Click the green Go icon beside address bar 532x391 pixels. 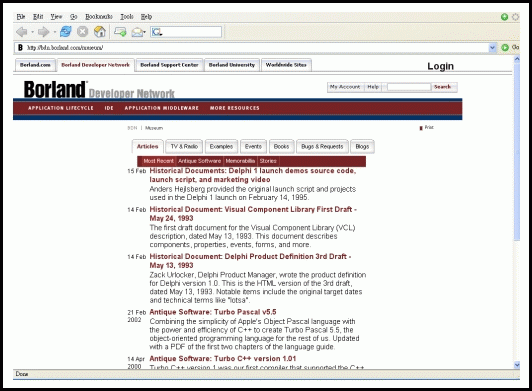[505, 48]
